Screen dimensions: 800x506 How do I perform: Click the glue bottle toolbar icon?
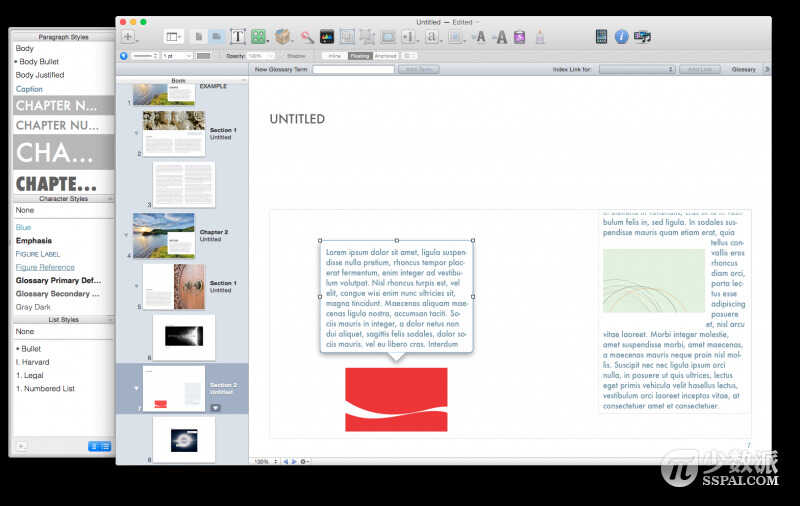[540, 37]
